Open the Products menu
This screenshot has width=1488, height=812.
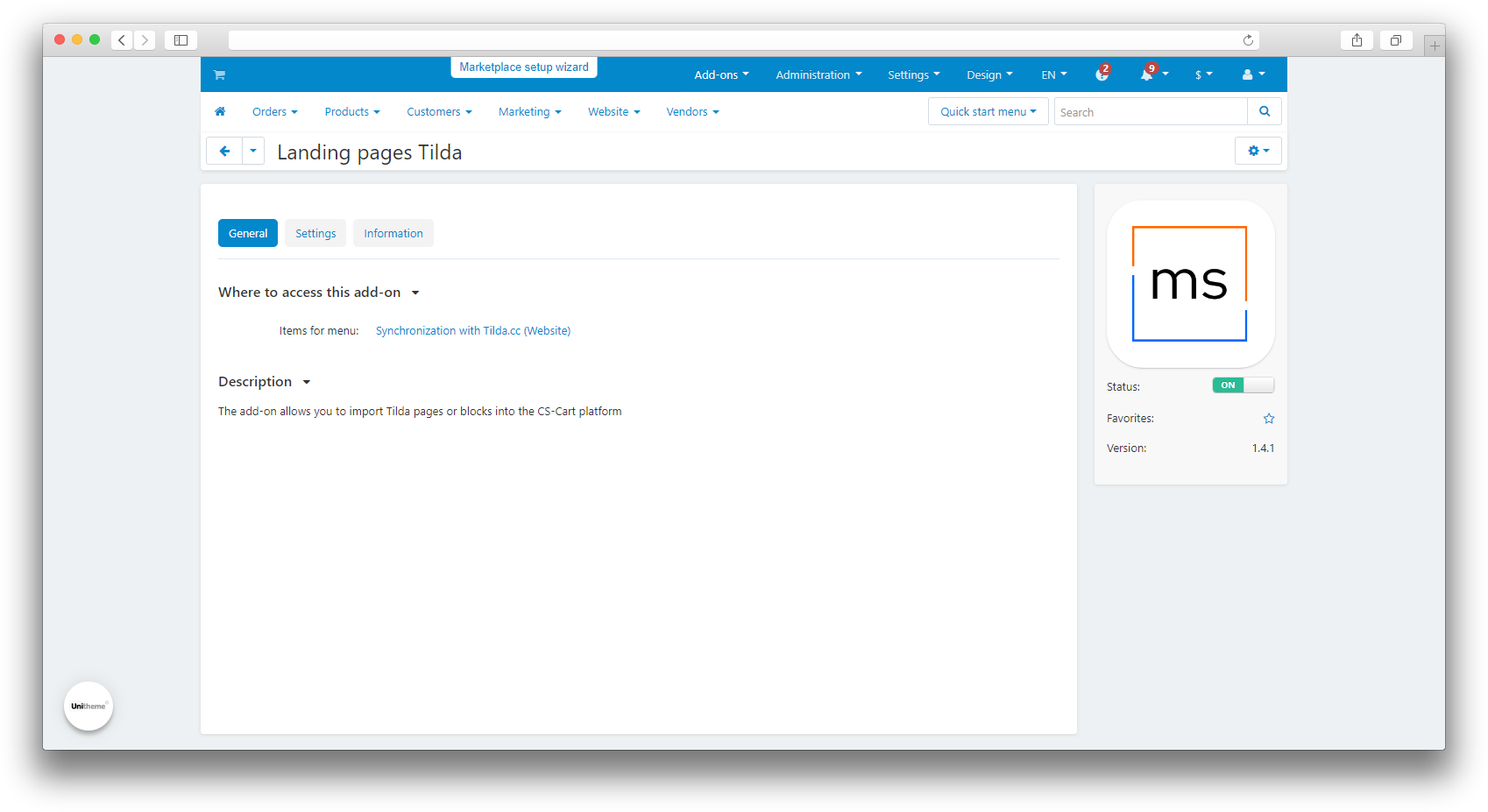point(351,112)
